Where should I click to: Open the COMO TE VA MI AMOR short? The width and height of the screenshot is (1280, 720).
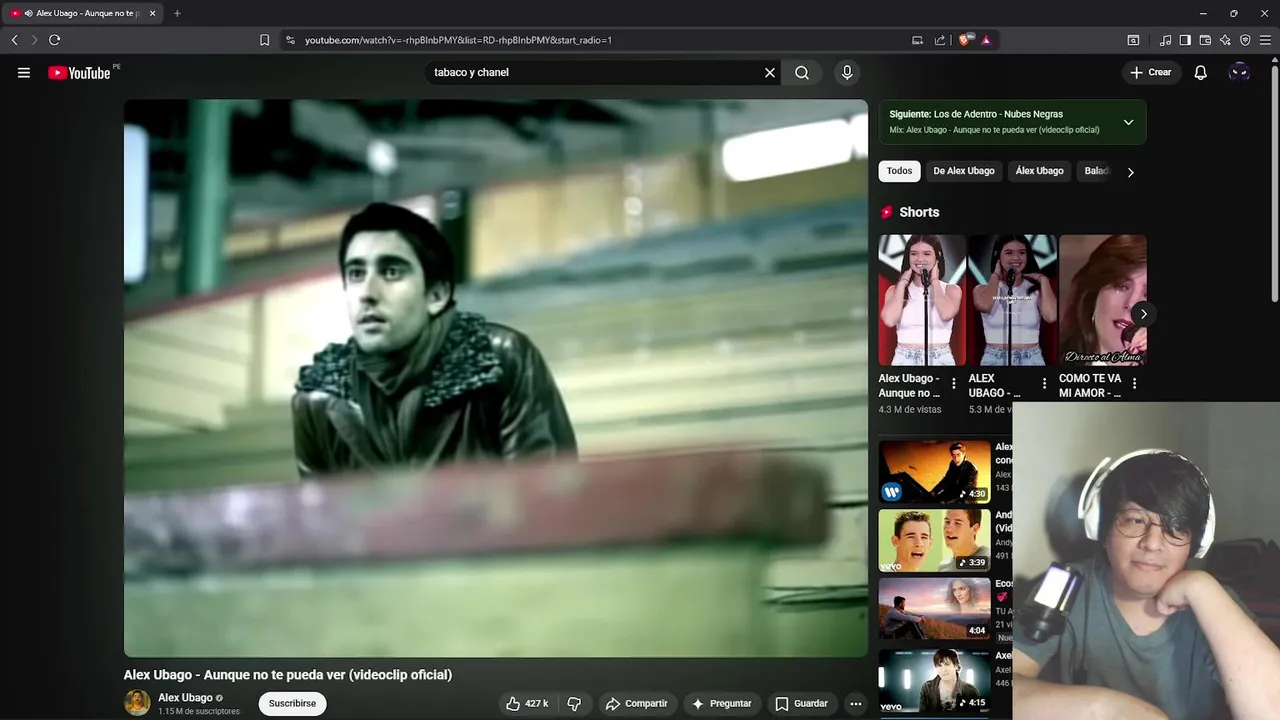1103,300
